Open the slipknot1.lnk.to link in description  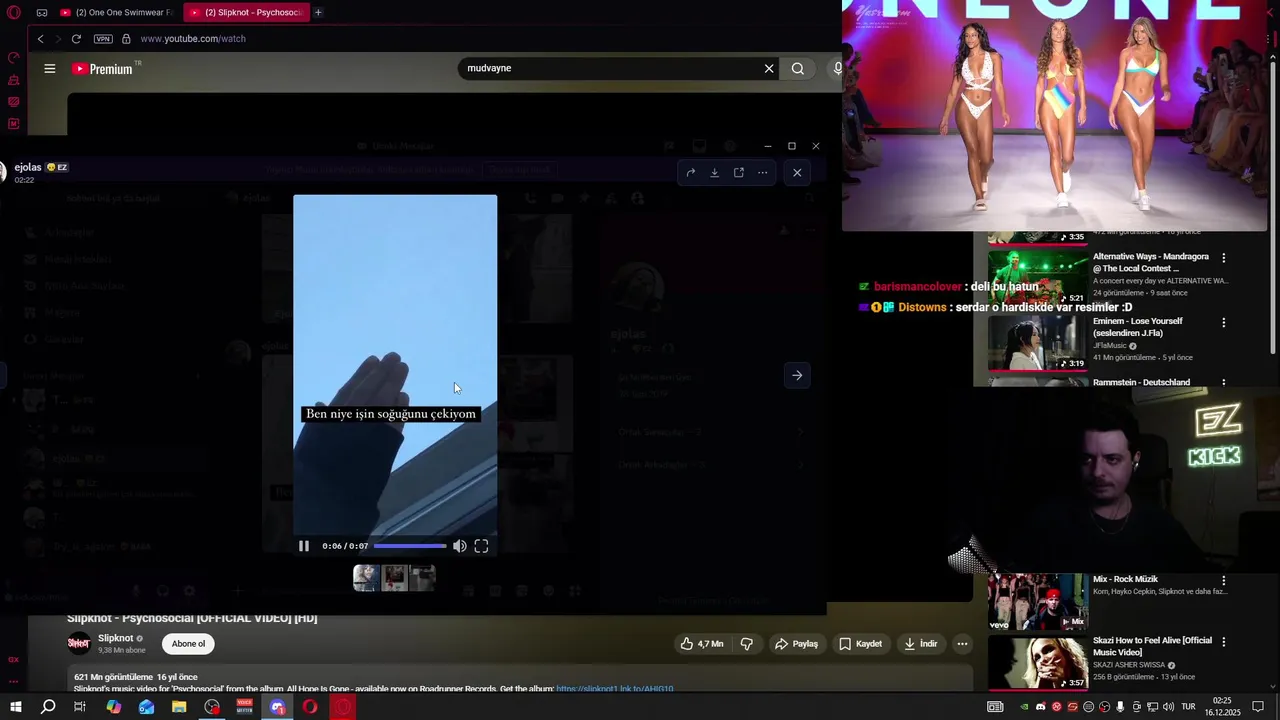(615, 689)
